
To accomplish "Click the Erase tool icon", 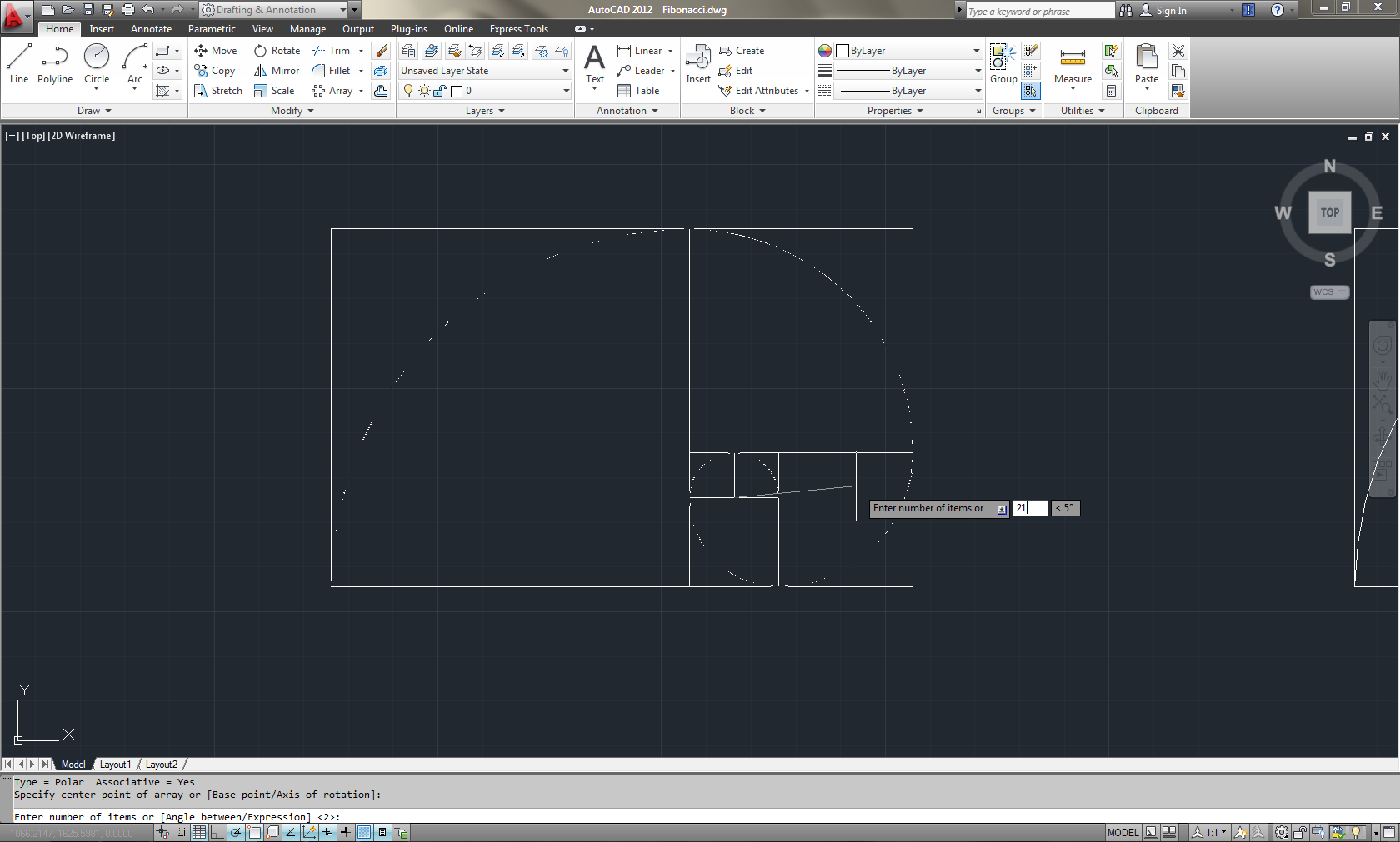I will click(x=381, y=51).
